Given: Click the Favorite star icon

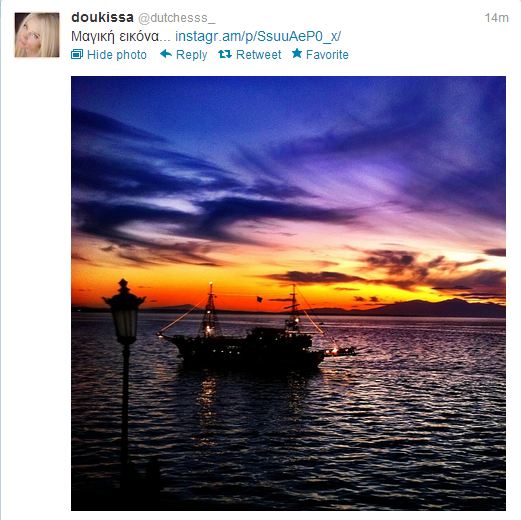Looking at the screenshot, I should click(x=297, y=53).
